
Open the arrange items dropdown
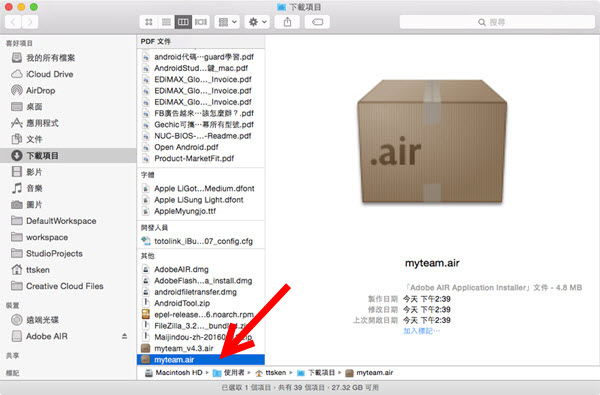pos(227,22)
